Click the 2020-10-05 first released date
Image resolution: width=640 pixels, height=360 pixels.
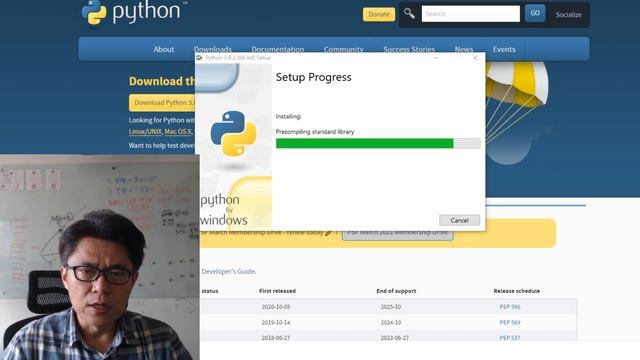click(x=276, y=307)
